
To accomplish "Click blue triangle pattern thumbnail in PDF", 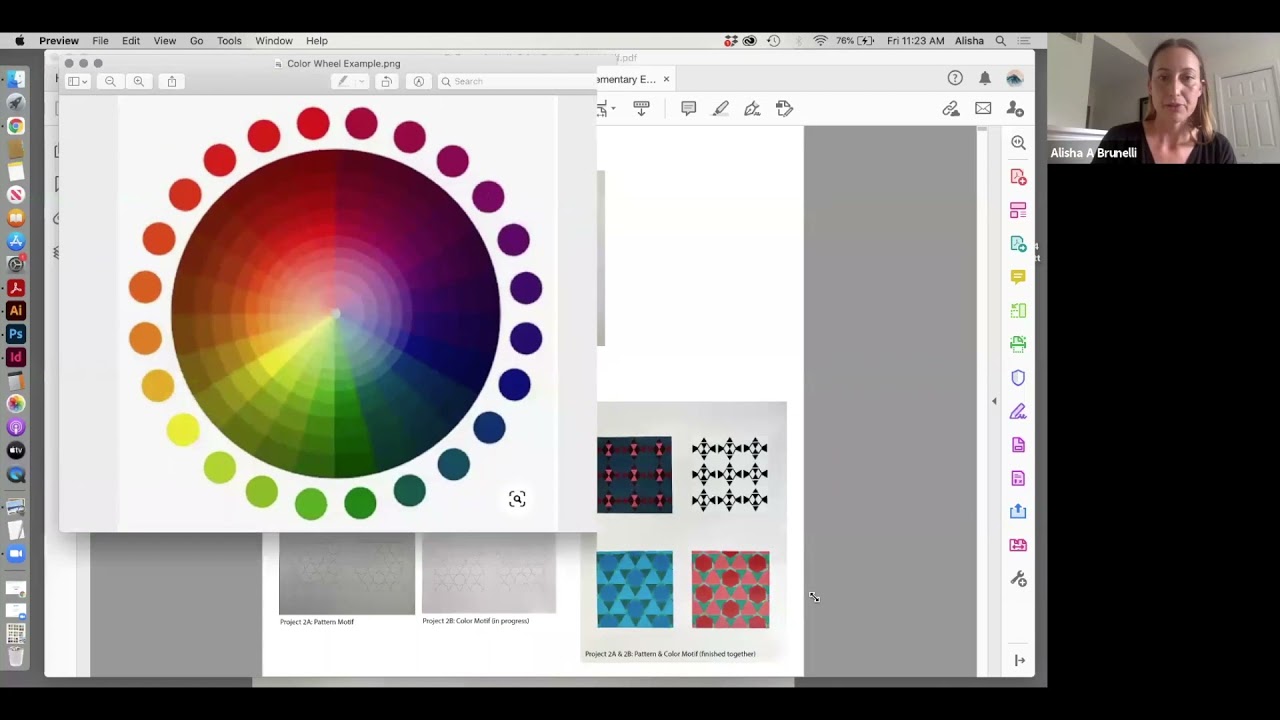I will pyautogui.click(x=635, y=589).
